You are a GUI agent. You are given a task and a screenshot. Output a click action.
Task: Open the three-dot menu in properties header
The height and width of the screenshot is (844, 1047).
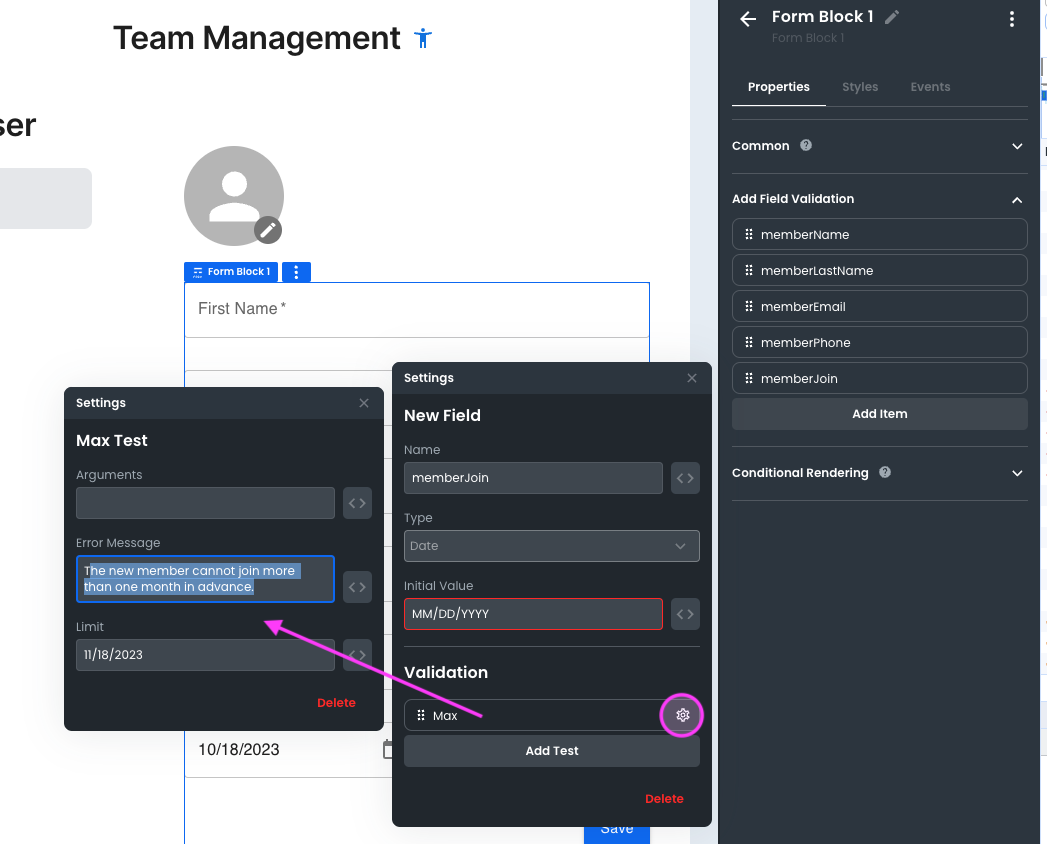coord(1012,19)
